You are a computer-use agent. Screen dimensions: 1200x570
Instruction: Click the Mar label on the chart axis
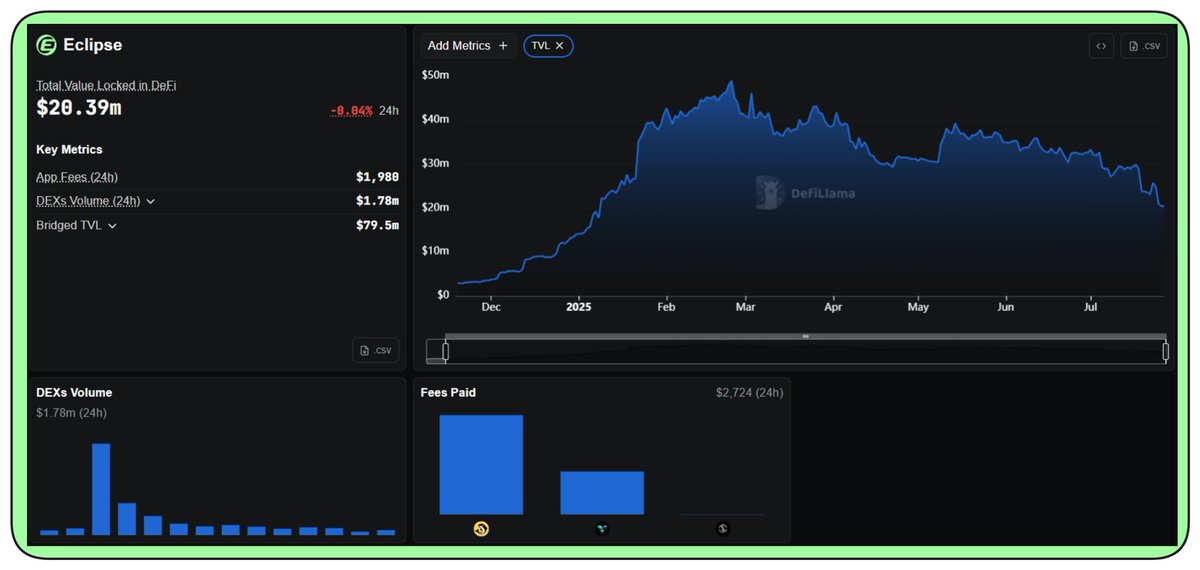pyautogui.click(x=745, y=308)
